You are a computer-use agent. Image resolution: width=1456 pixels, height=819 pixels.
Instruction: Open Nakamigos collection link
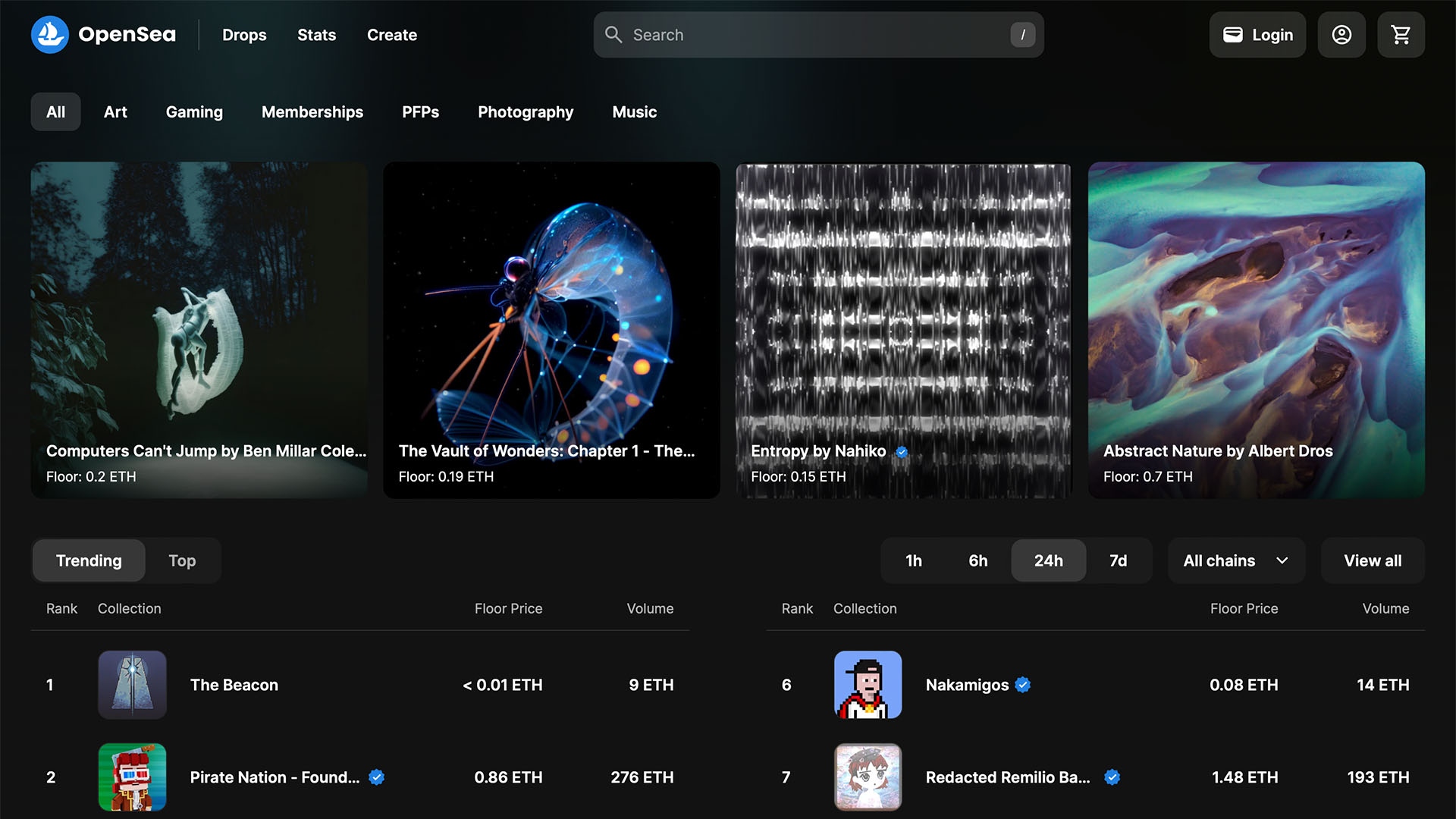pos(967,685)
